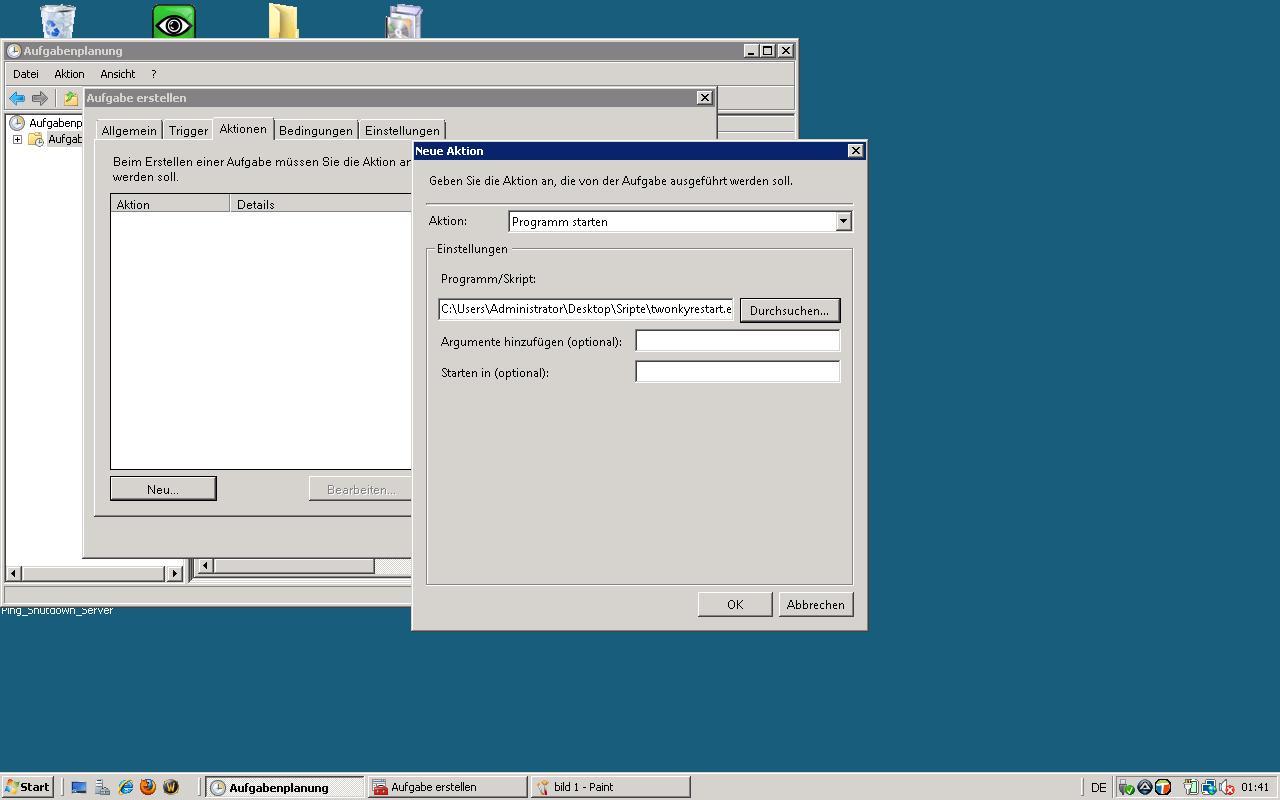Switch to the Trigger tab

(x=188, y=130)
